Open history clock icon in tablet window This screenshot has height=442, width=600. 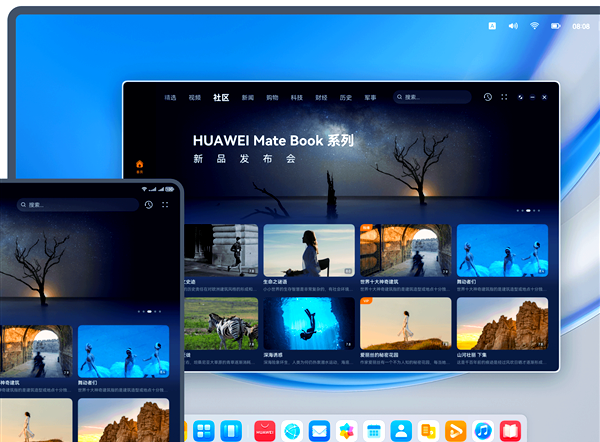click(149, 205)
